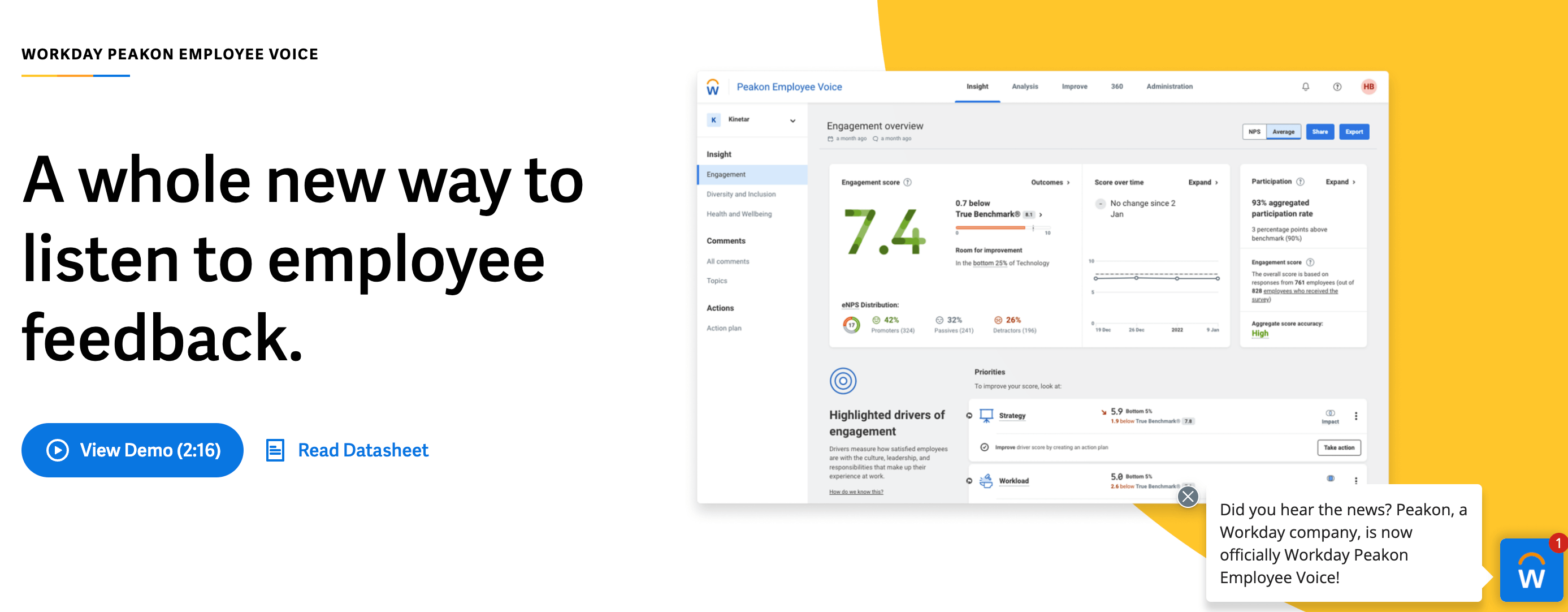Click the Promoters smiley icon

coord(877,320)
